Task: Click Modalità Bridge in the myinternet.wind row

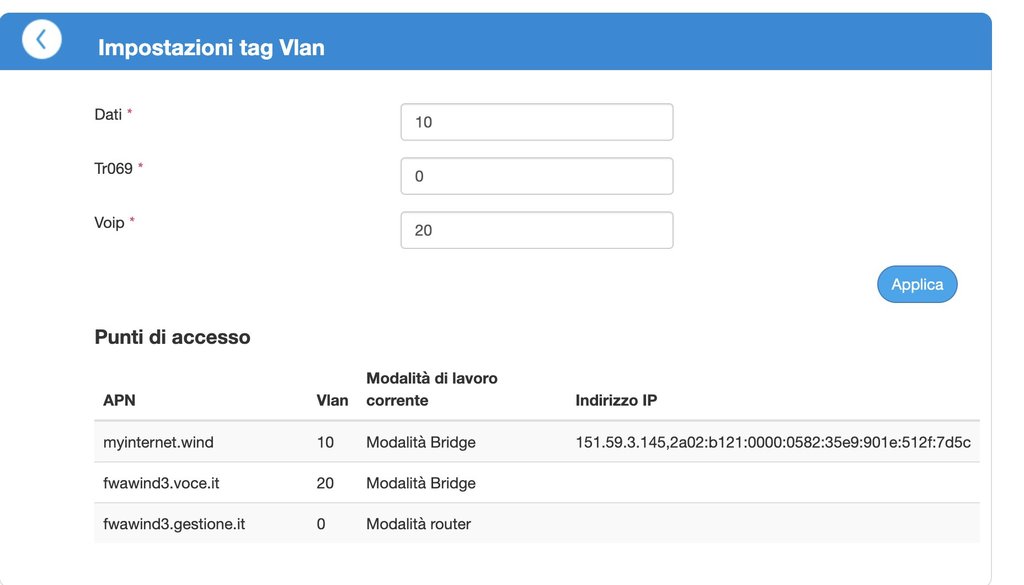Action: (421, 442)
